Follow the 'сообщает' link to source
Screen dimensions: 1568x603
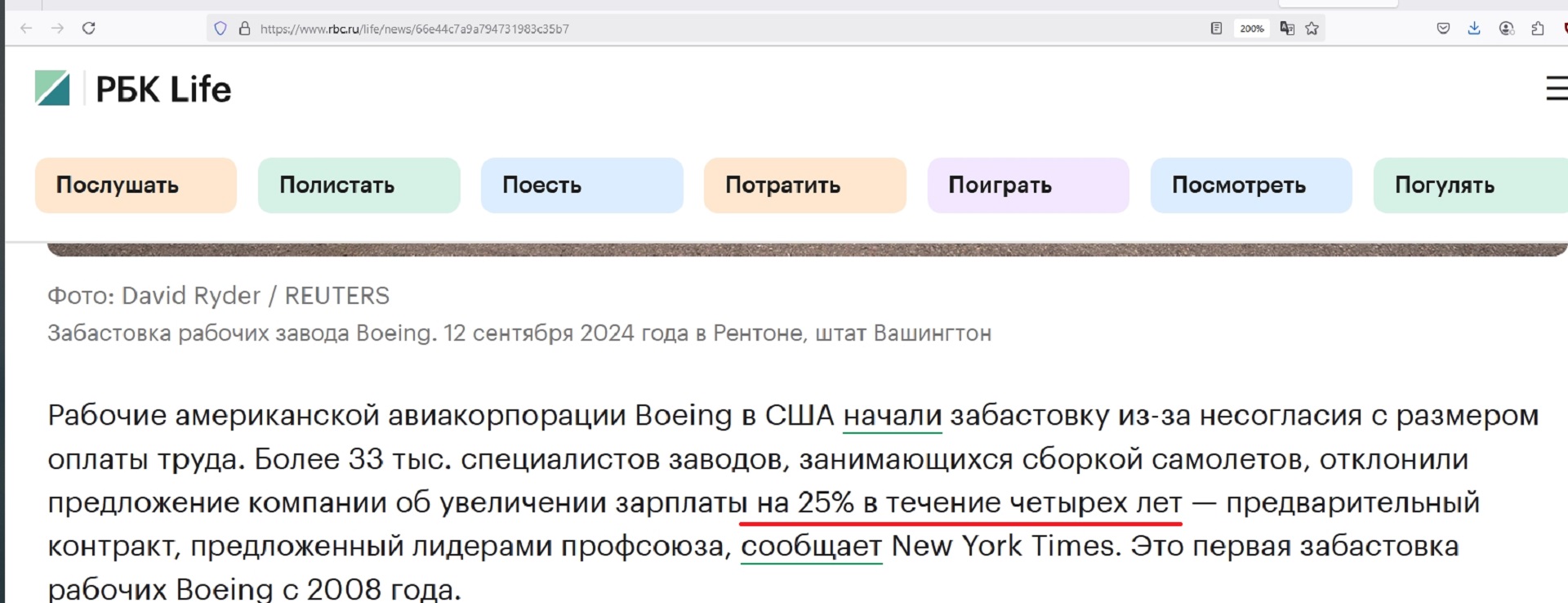pos(812,546)
